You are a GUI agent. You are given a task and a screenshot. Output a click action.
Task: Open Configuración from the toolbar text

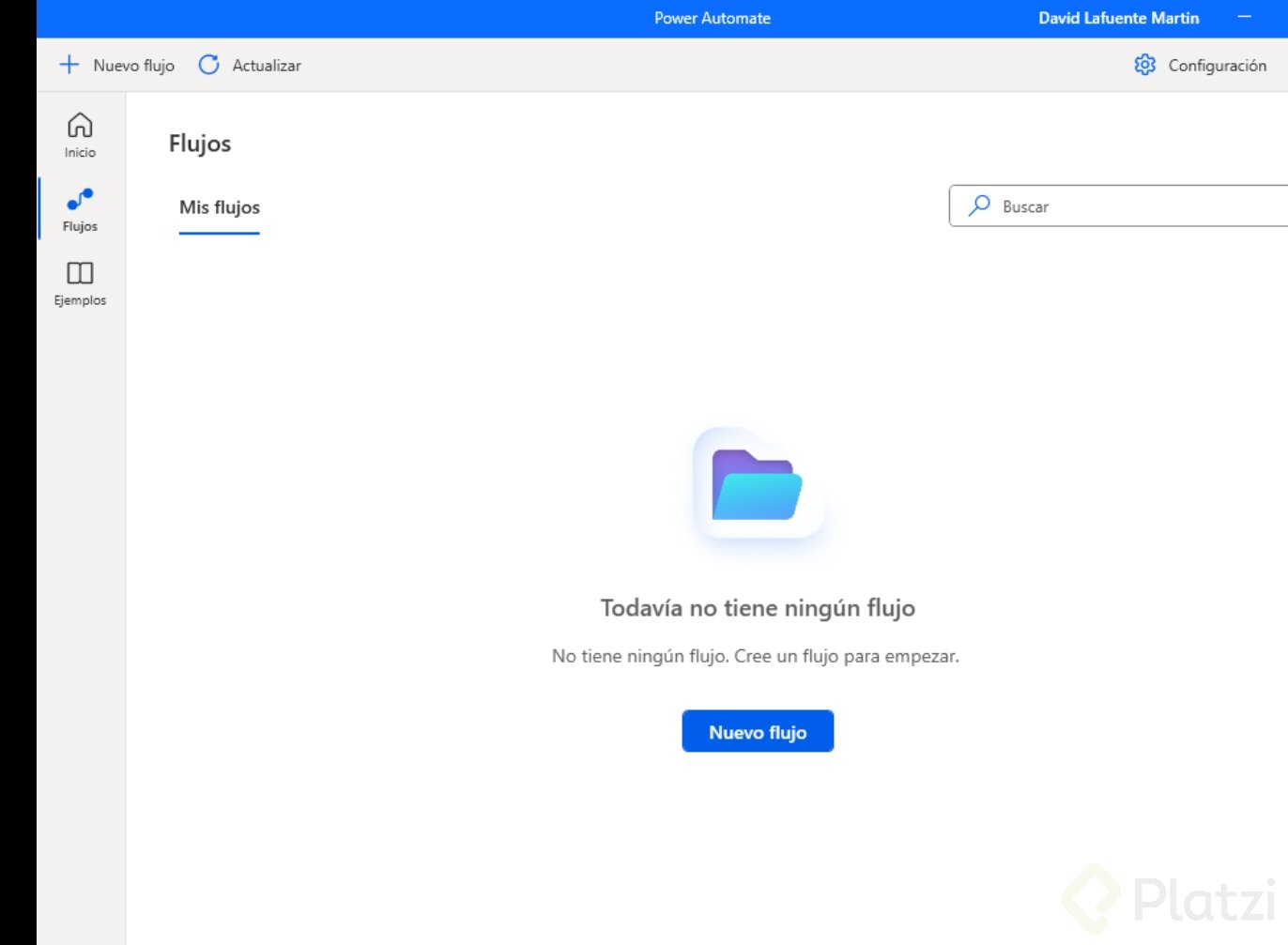(1218, 66)
